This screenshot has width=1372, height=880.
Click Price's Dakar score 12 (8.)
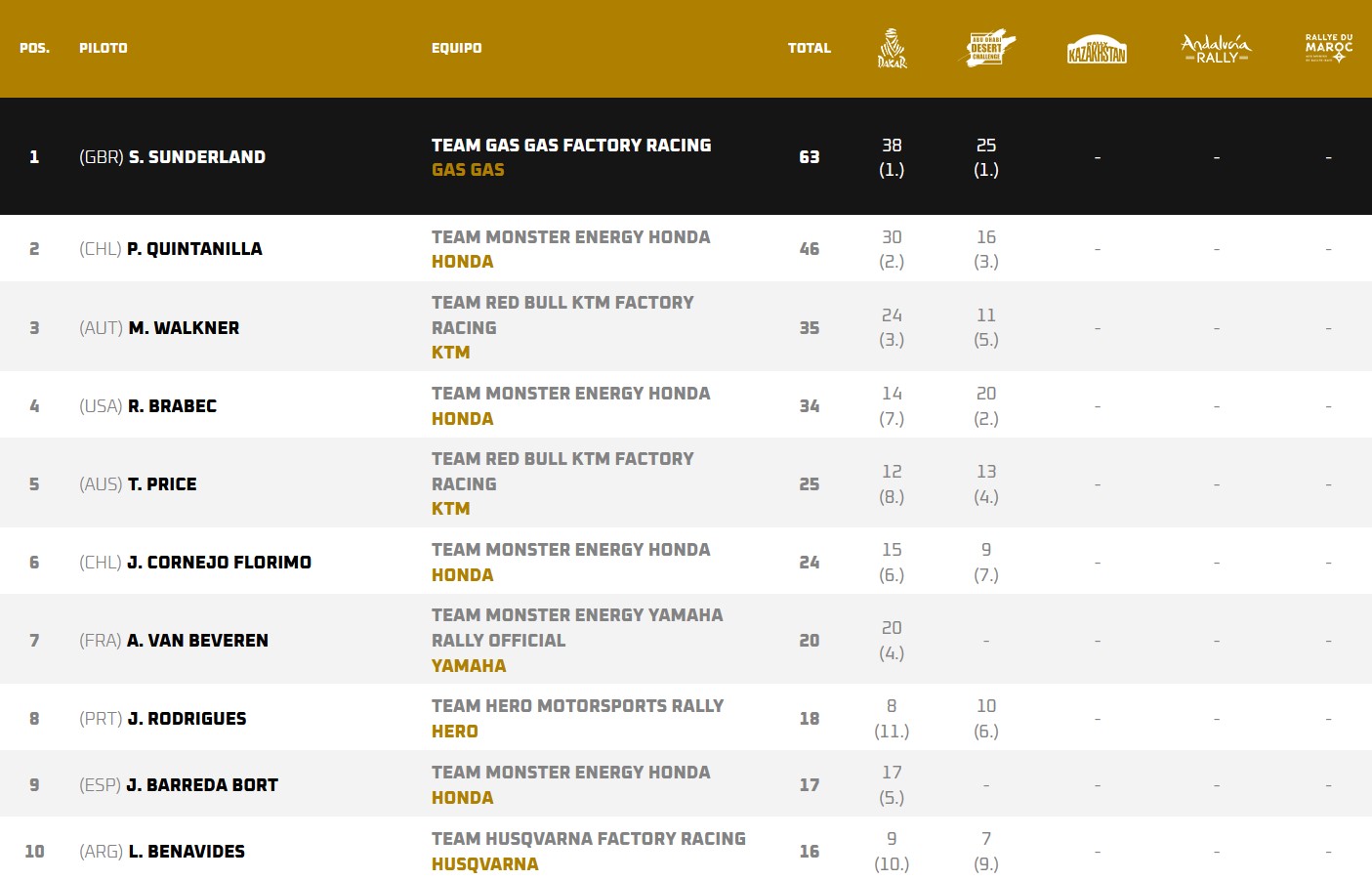click(x=892, y=483)
